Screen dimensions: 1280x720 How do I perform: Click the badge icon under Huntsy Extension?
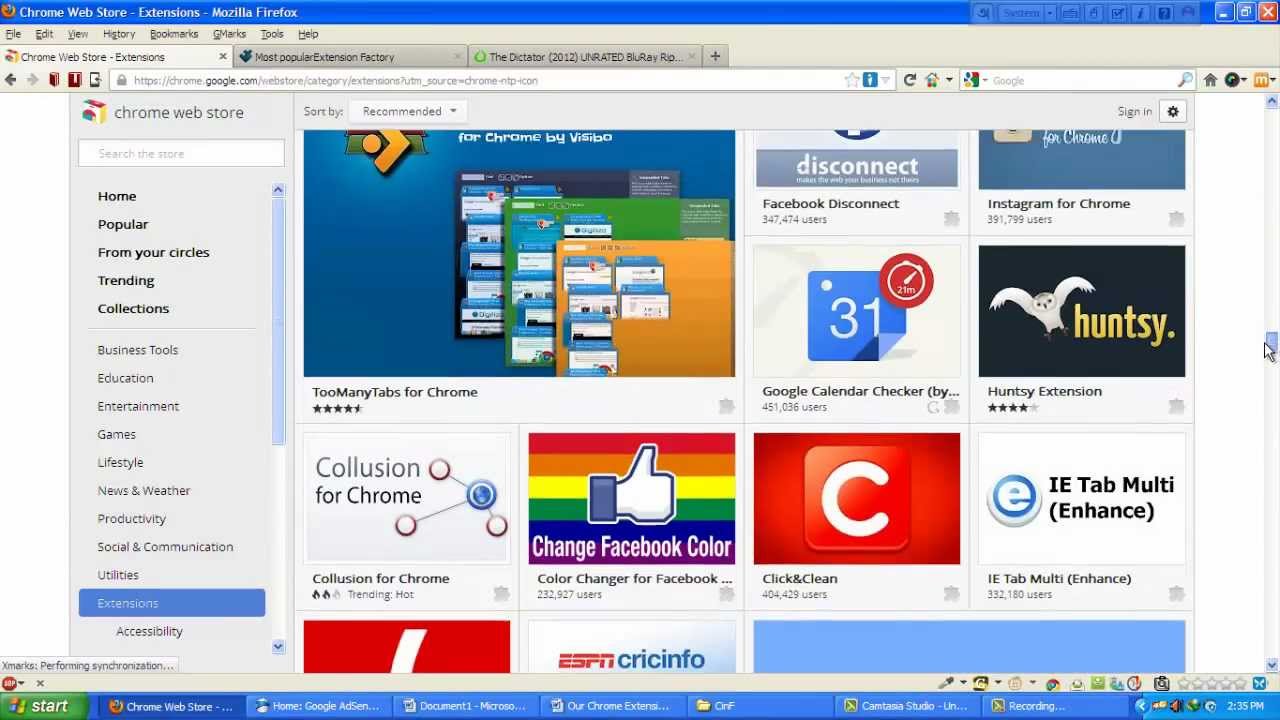pos(1176,406)
